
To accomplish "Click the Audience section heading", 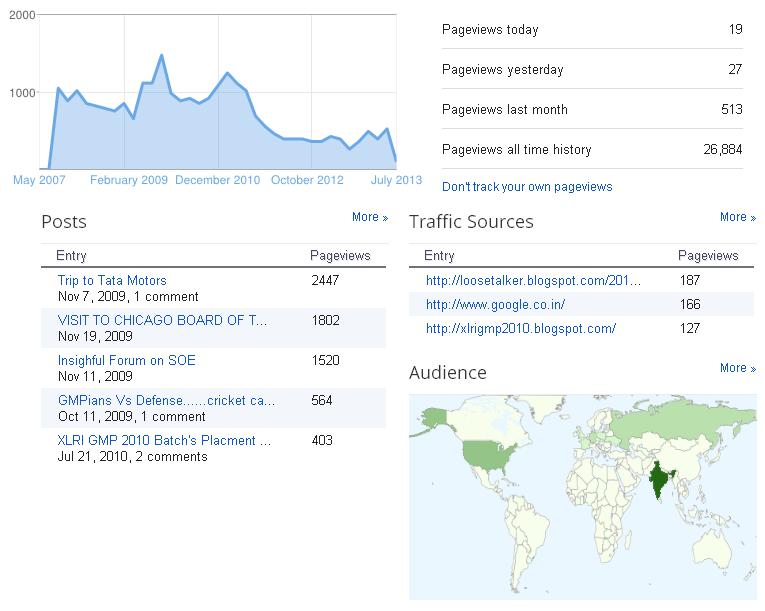I will click(448, 373).
